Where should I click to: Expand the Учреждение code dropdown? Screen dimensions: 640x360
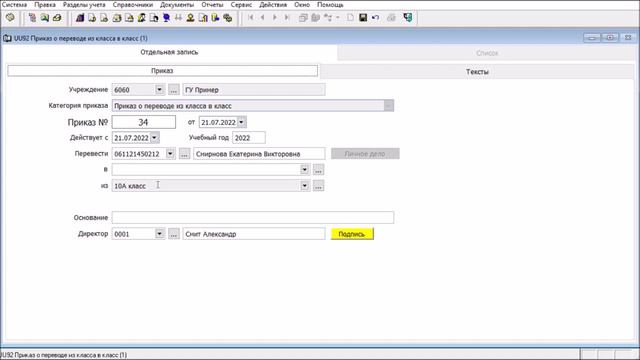point(159,89)
